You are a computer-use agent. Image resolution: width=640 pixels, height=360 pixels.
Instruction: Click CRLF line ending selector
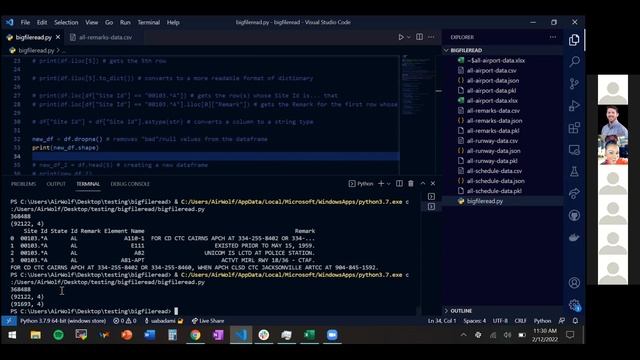pos(520,321)
